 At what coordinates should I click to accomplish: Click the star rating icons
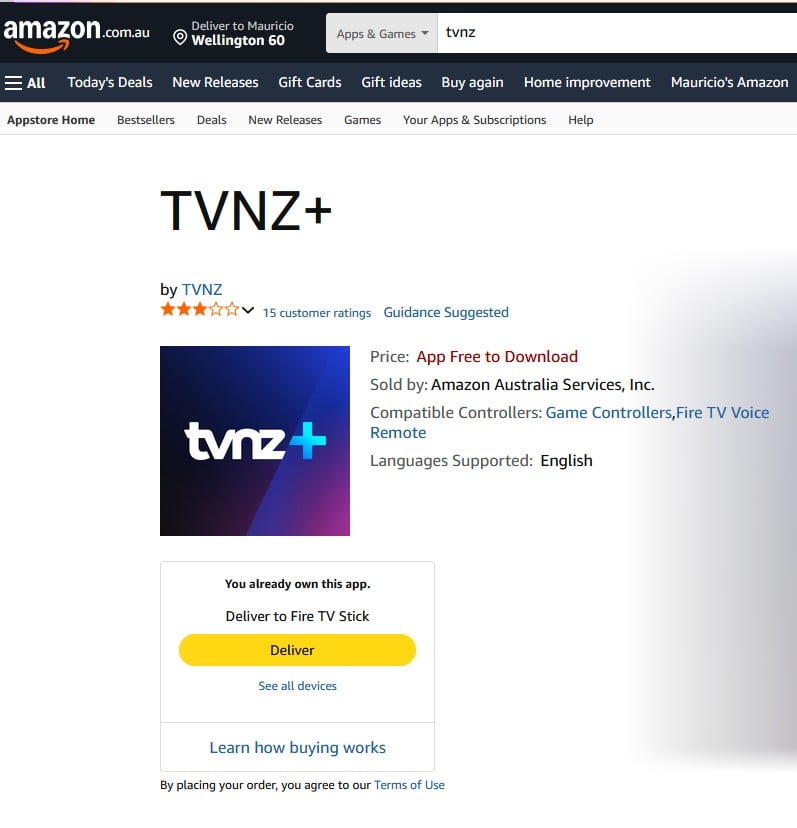pos(200,309)
